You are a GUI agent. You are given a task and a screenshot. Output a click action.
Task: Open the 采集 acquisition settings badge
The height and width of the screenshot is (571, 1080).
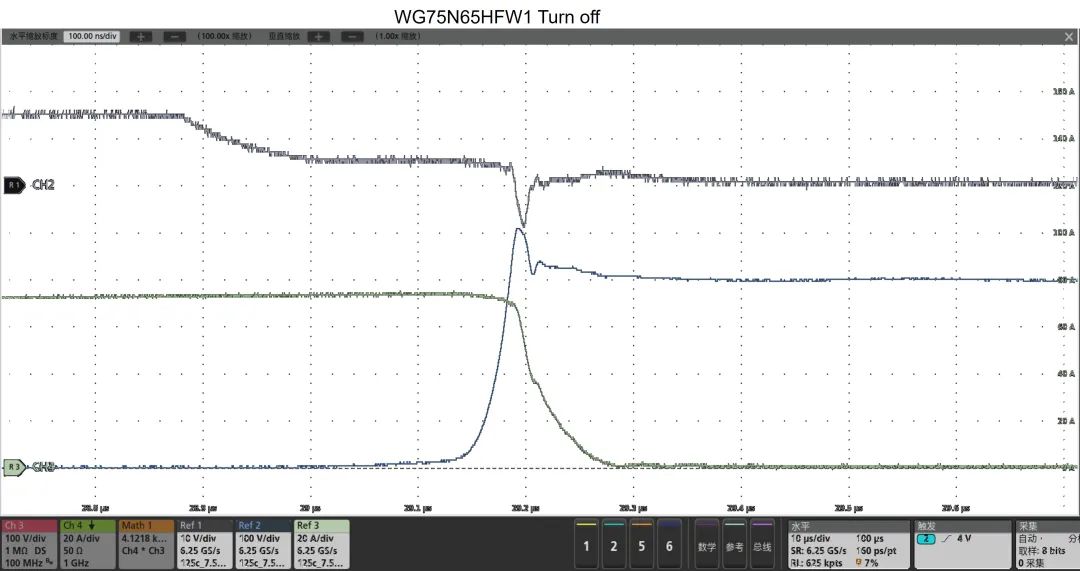(x=1047, y=544)
